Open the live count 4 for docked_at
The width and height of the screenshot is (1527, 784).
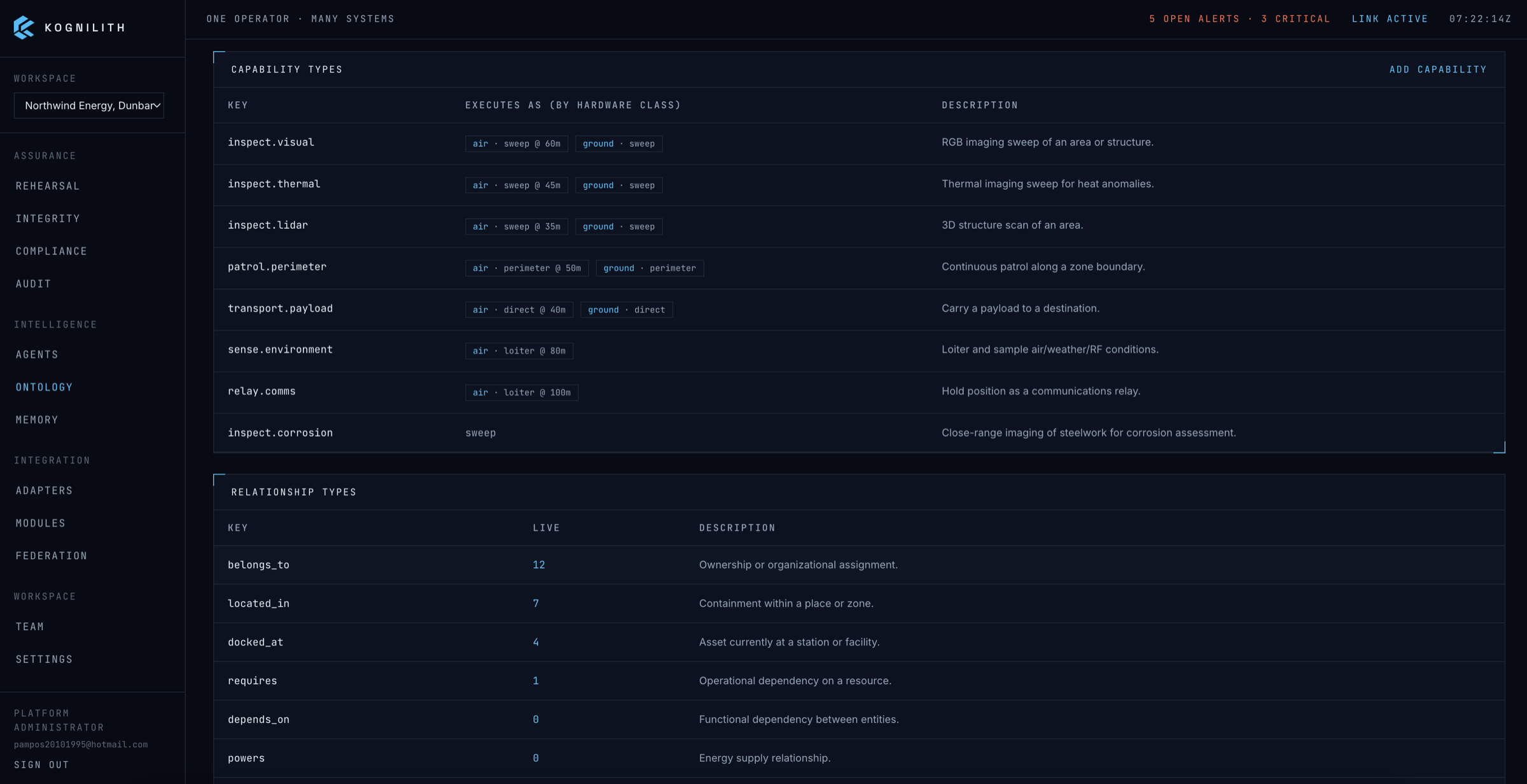point(536,642)
